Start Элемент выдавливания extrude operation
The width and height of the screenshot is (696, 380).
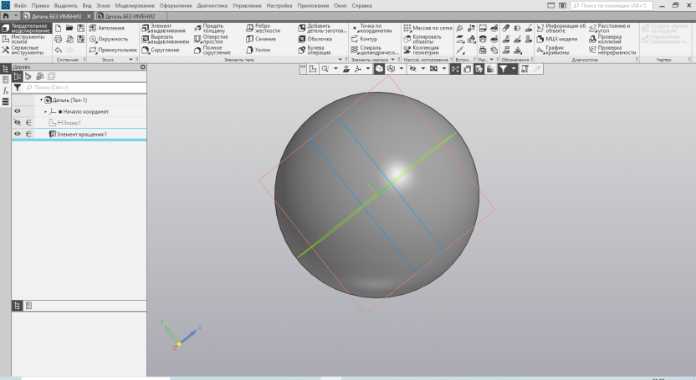pos(163,28)
